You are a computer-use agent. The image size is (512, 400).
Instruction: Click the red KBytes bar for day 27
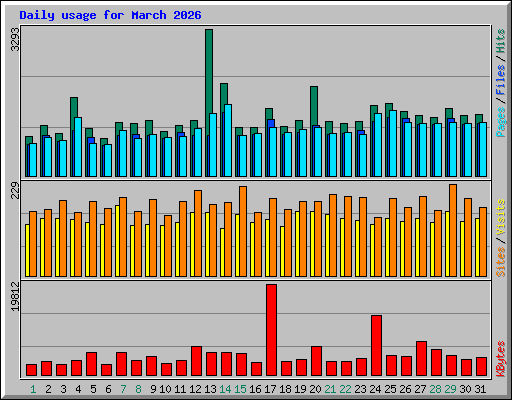click(x=421, y=359)
